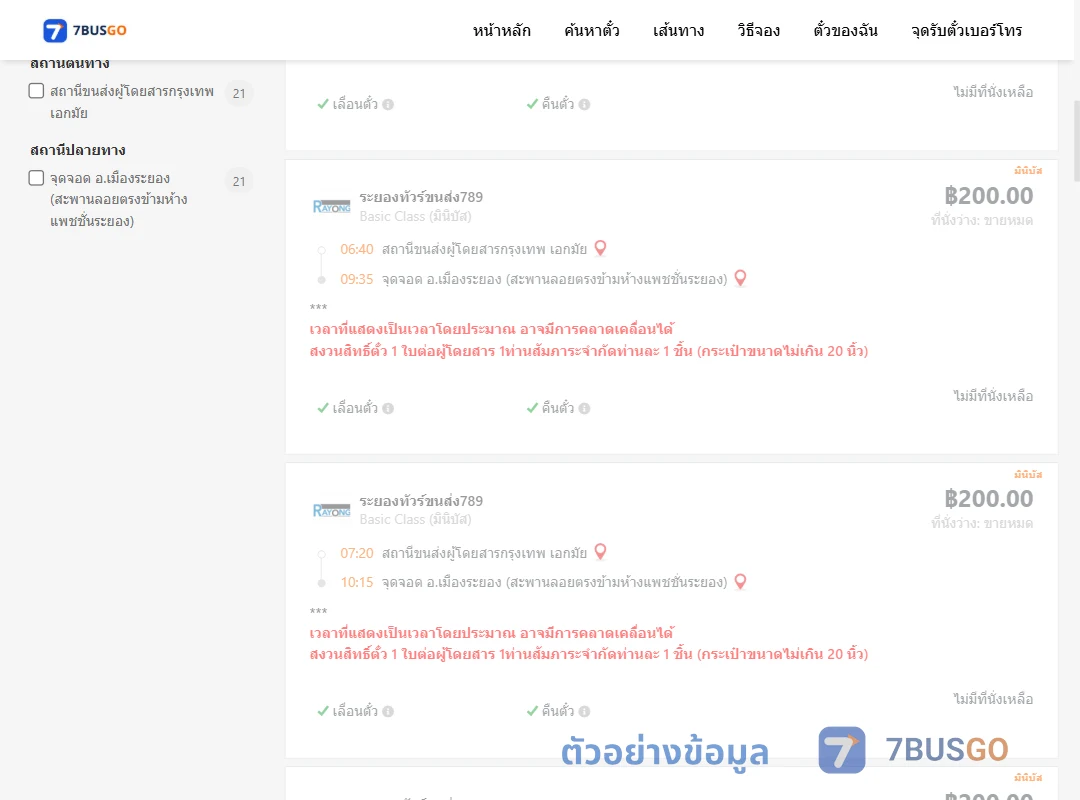Click ฿200.00 price on 06:40 trip
1080x800 pixels.
click(988, 196)
